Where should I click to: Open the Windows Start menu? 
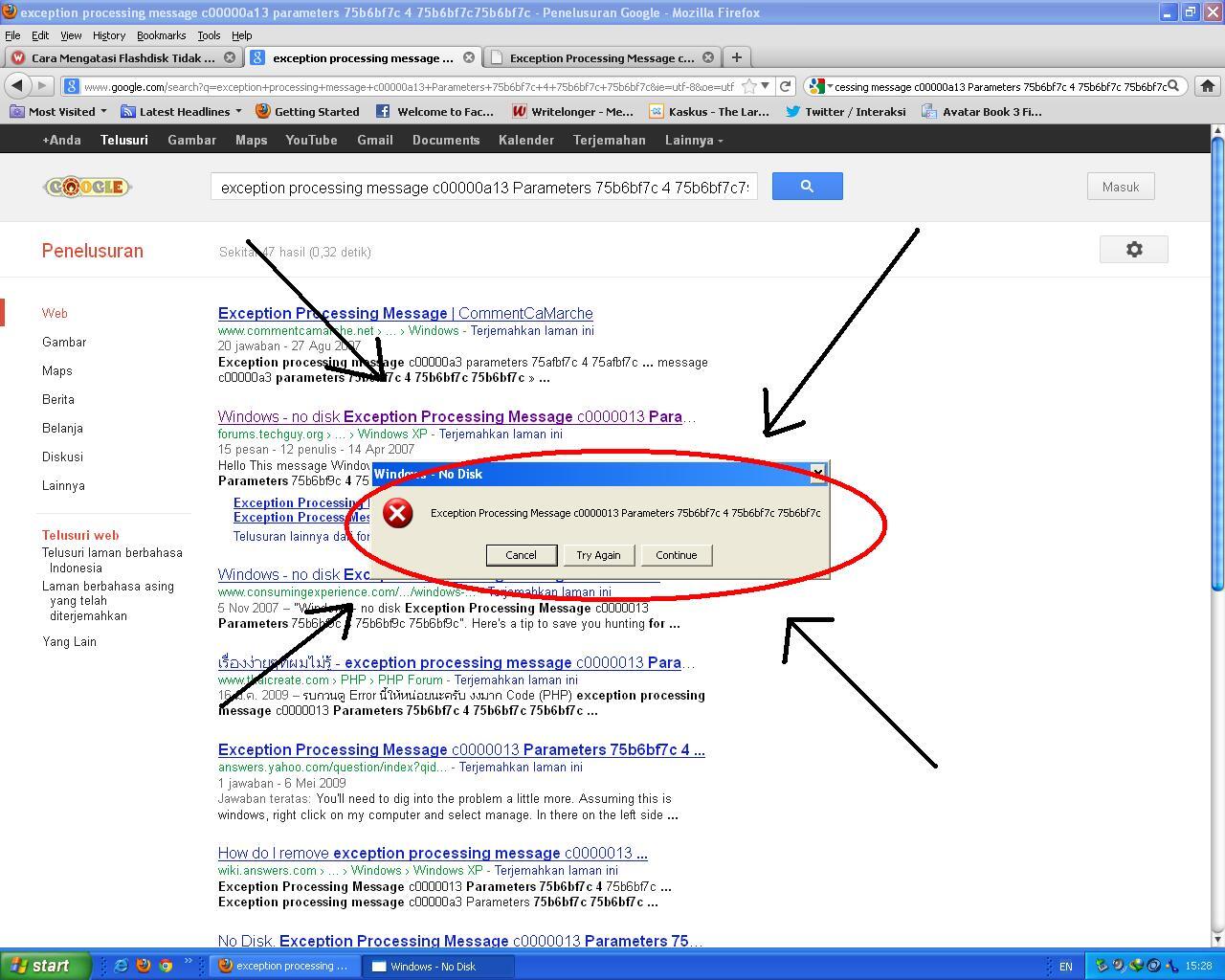pyautogui.click(x=45, y=966)
